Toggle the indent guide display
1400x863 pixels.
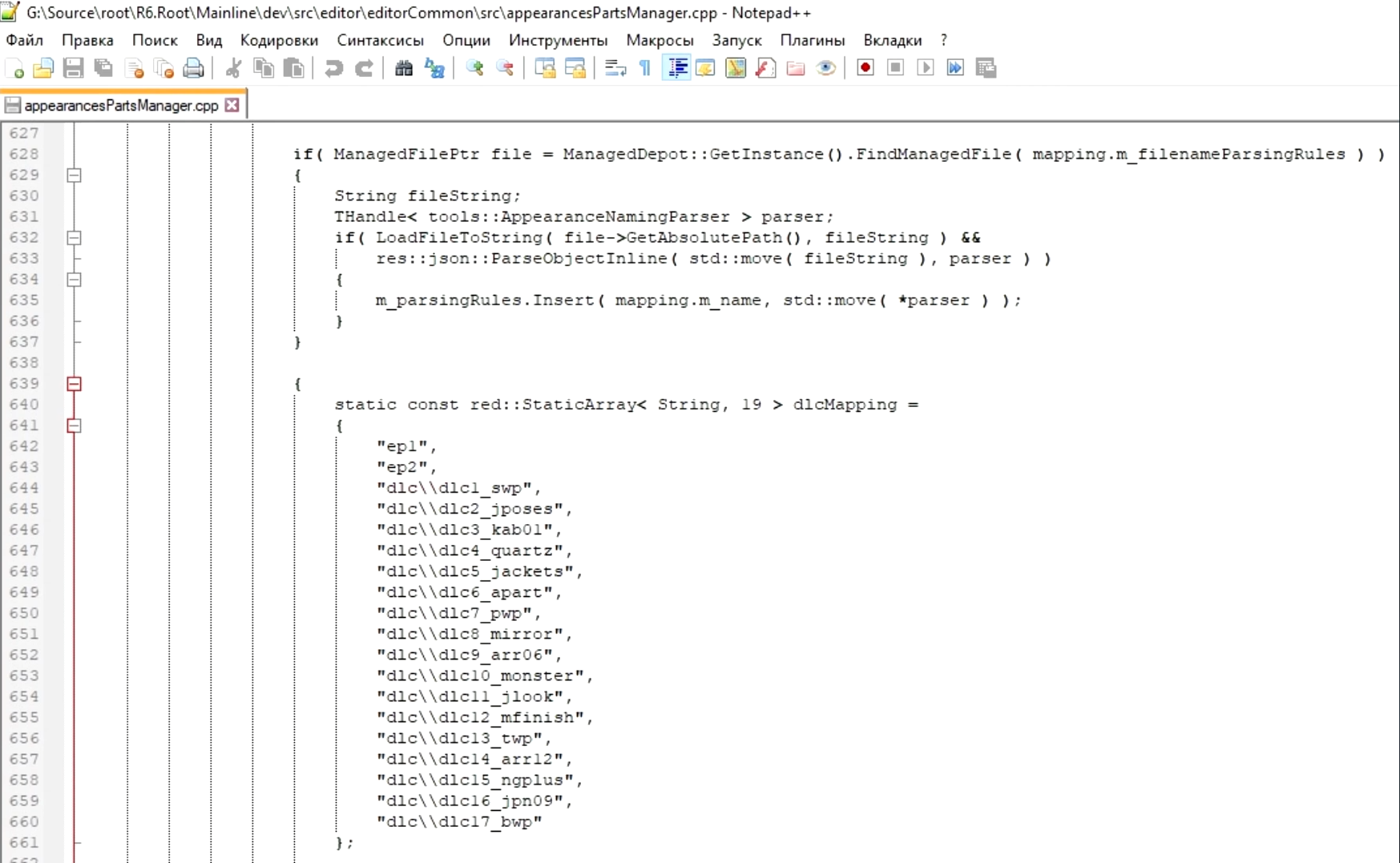[x=676, y=68]
